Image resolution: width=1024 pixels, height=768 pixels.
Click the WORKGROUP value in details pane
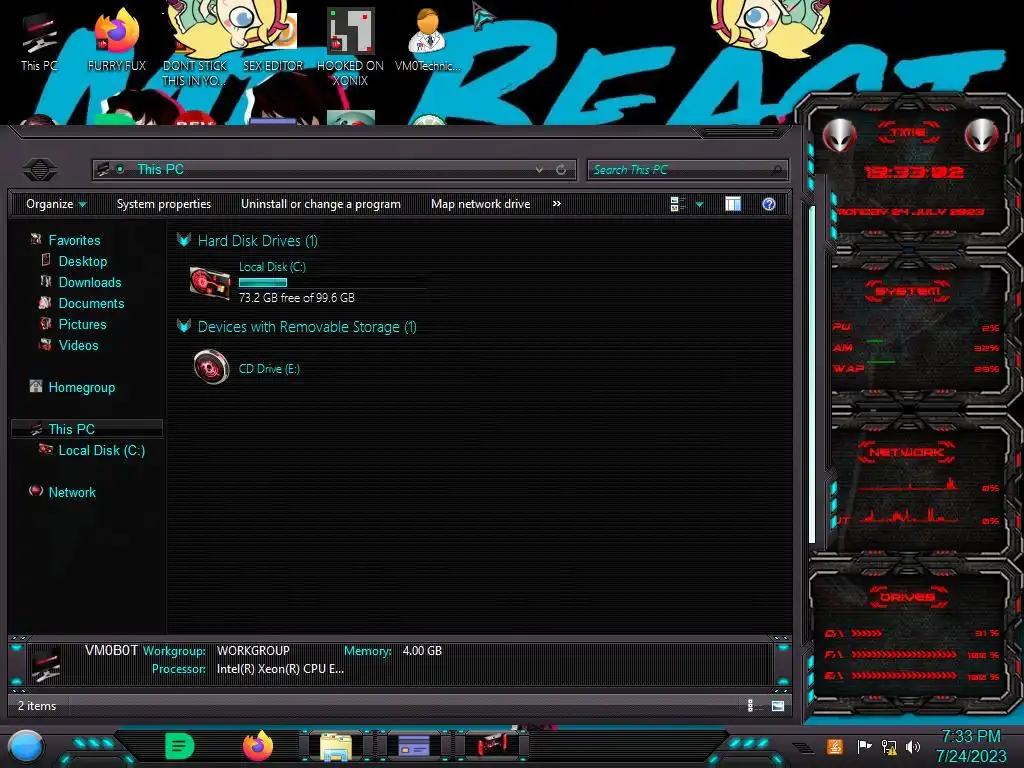pyautogui.click(x=253, y=650)
